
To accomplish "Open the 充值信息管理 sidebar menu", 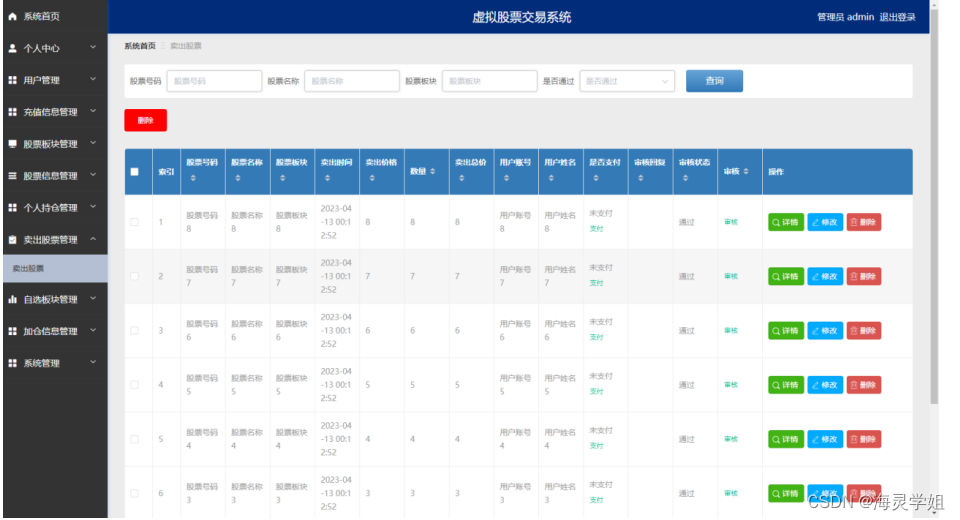I will [x=55, y=112].
